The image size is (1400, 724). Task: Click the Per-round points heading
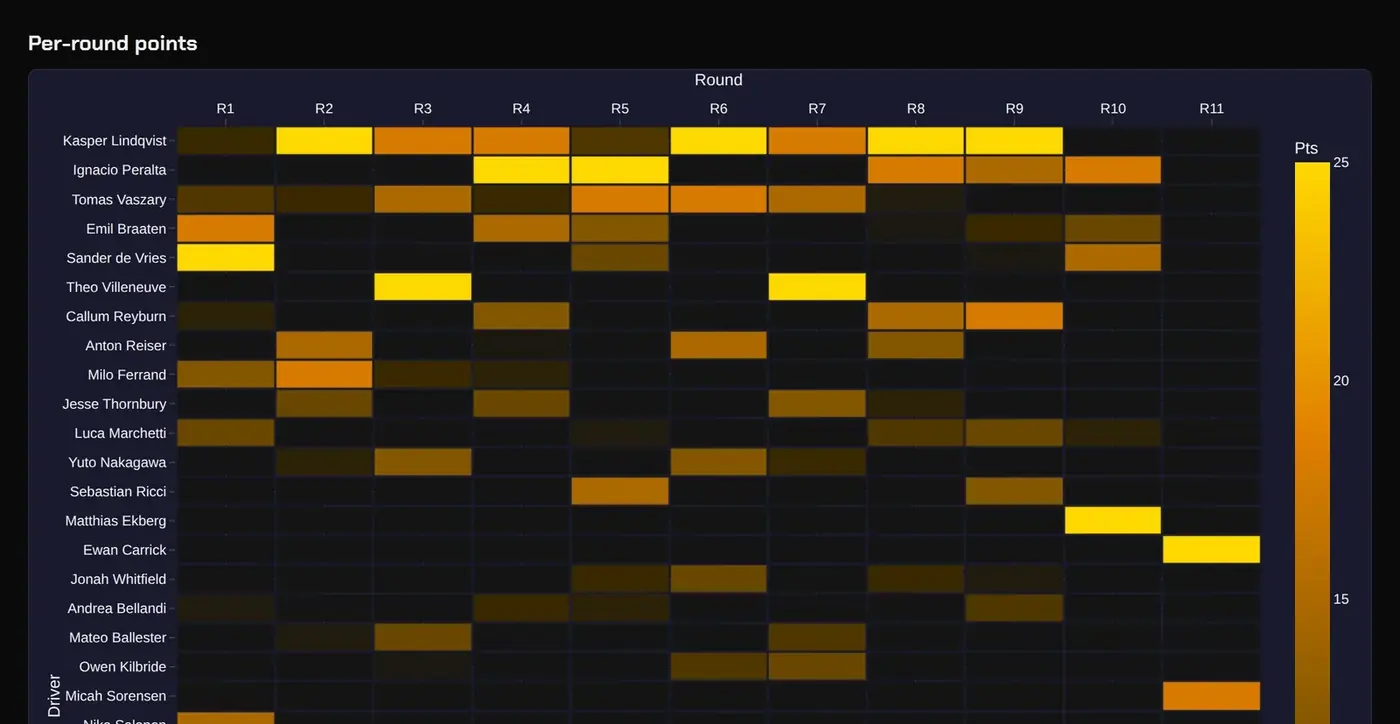tap(113, 43)
